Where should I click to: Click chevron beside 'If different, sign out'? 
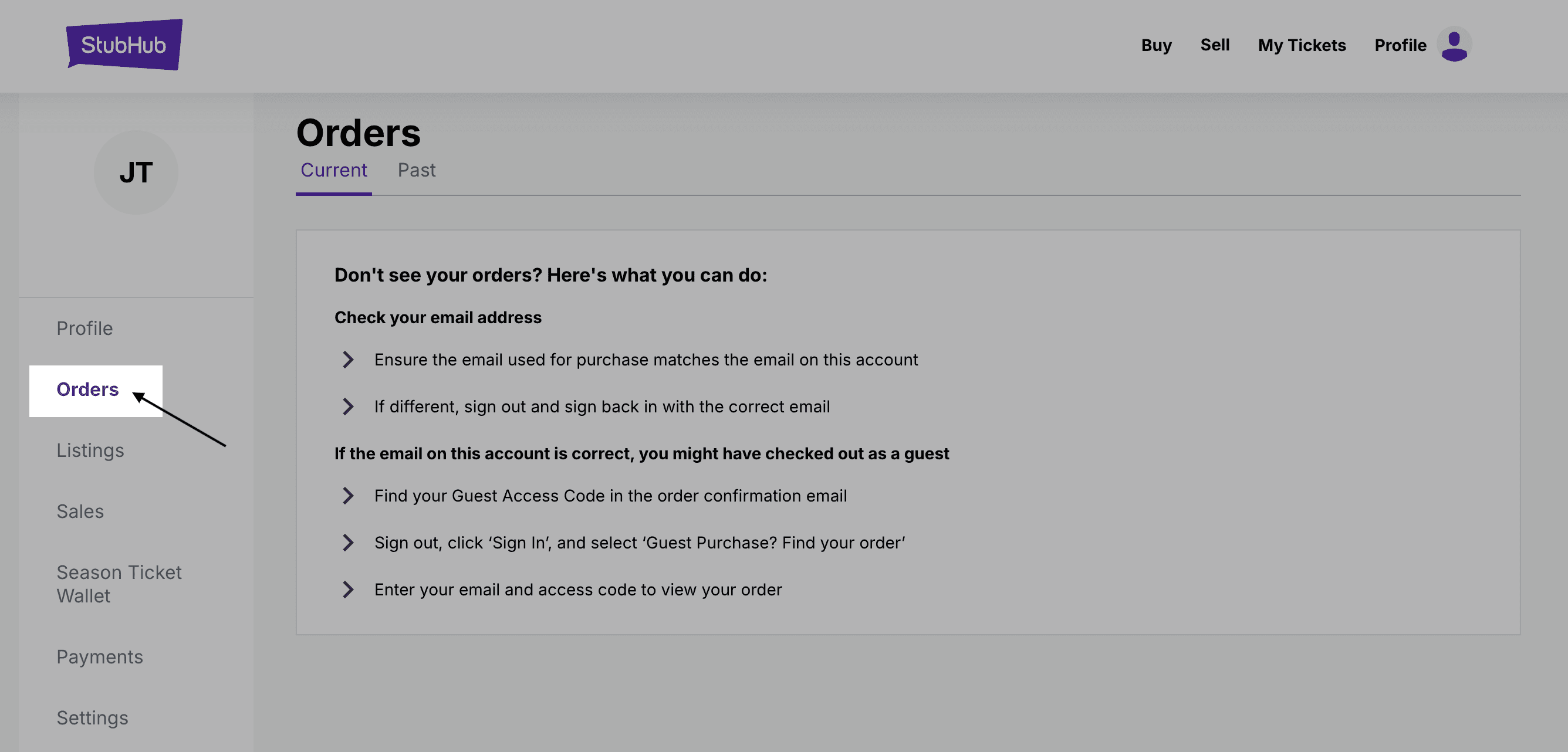(347, 407)
